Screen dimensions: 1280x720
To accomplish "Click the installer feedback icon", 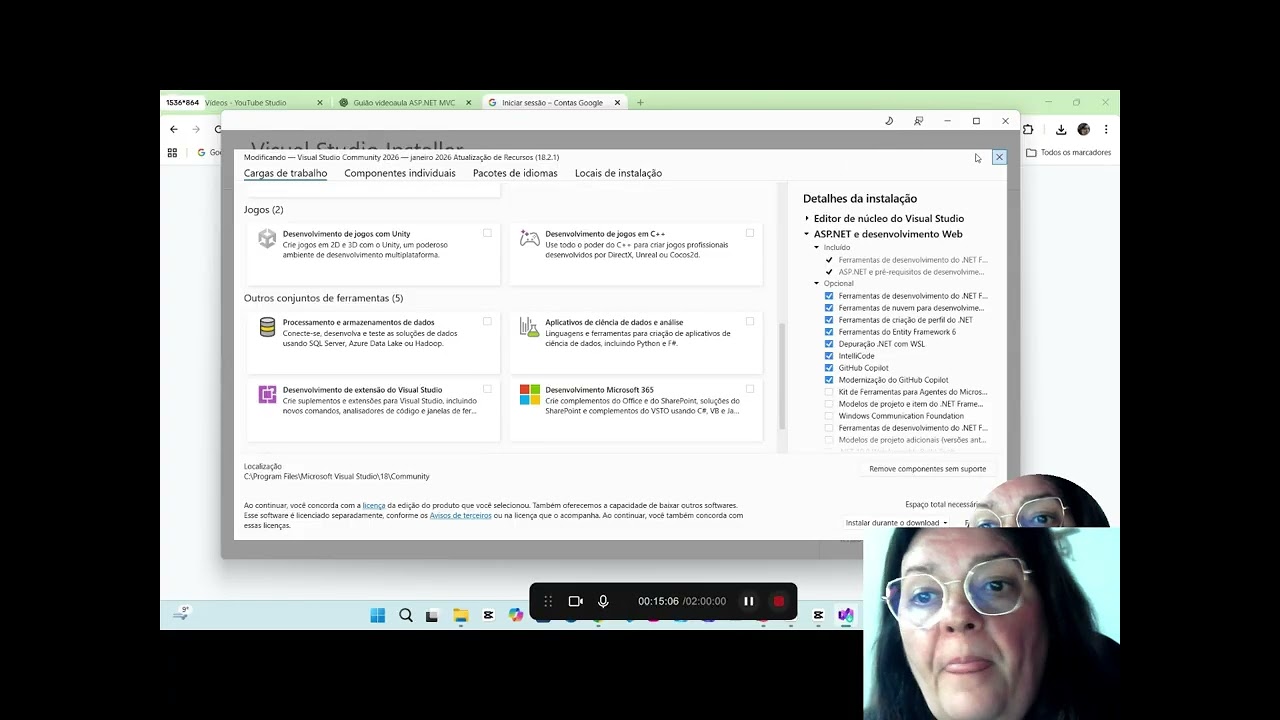I will coord(918,121).
